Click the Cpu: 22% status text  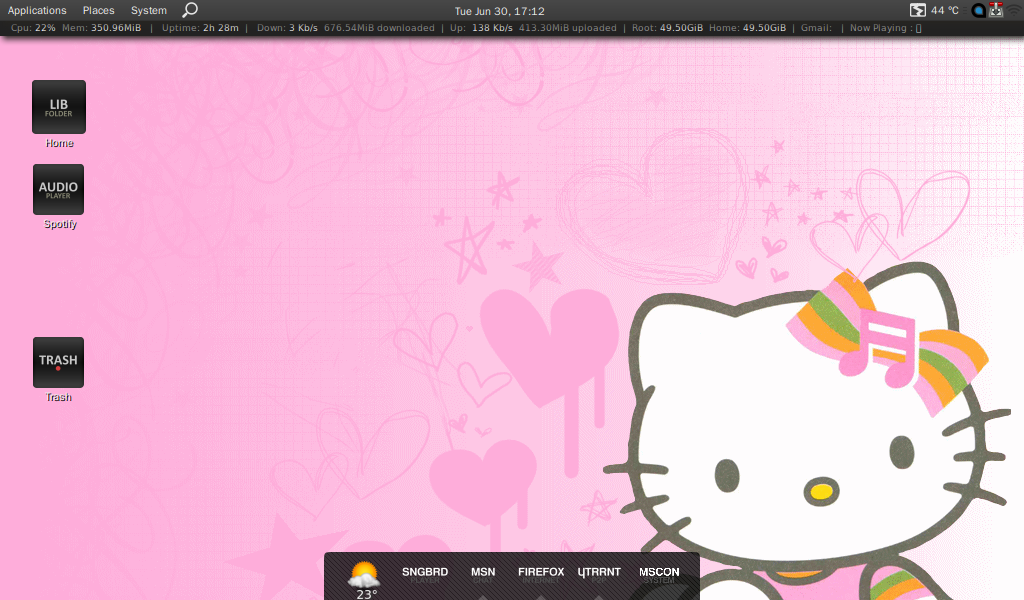[x=33, y=28]
